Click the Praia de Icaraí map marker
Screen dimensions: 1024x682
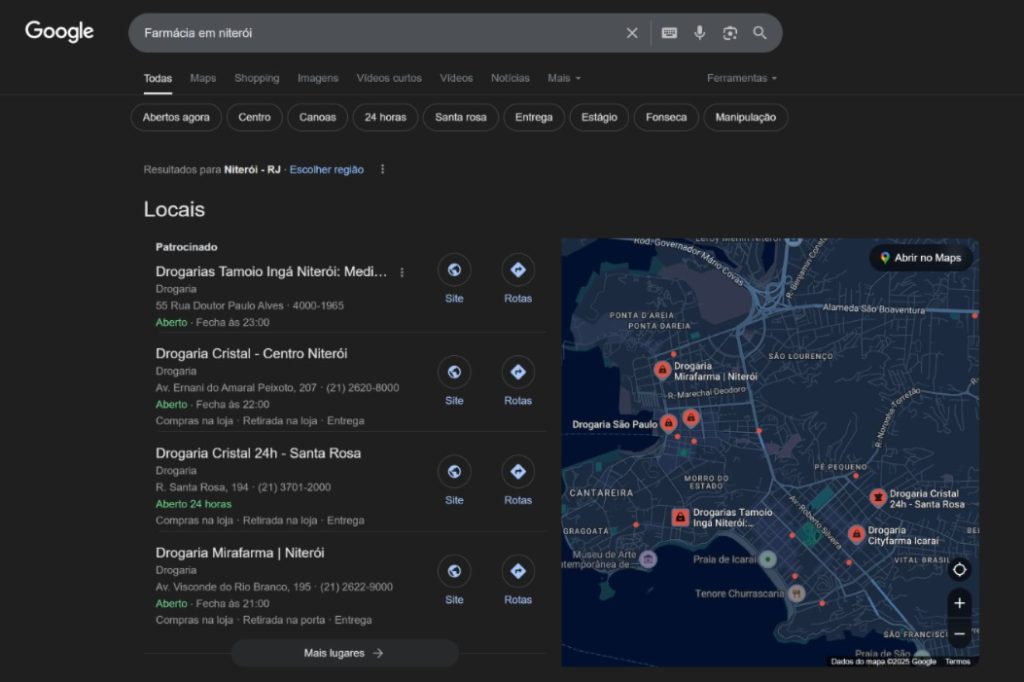pyautogui.click(x=768, y=559)
